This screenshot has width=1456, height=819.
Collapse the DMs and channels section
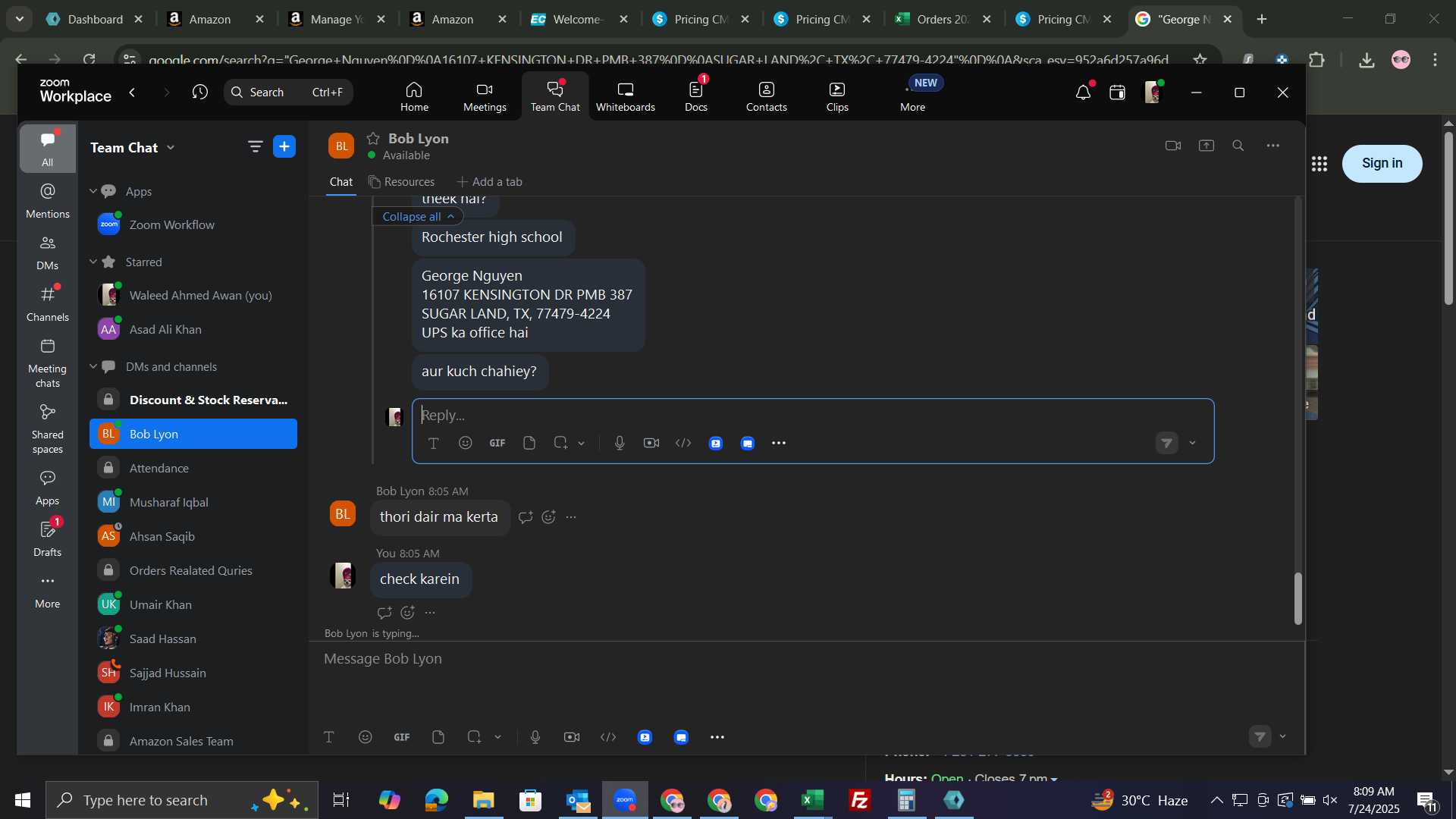93,366
